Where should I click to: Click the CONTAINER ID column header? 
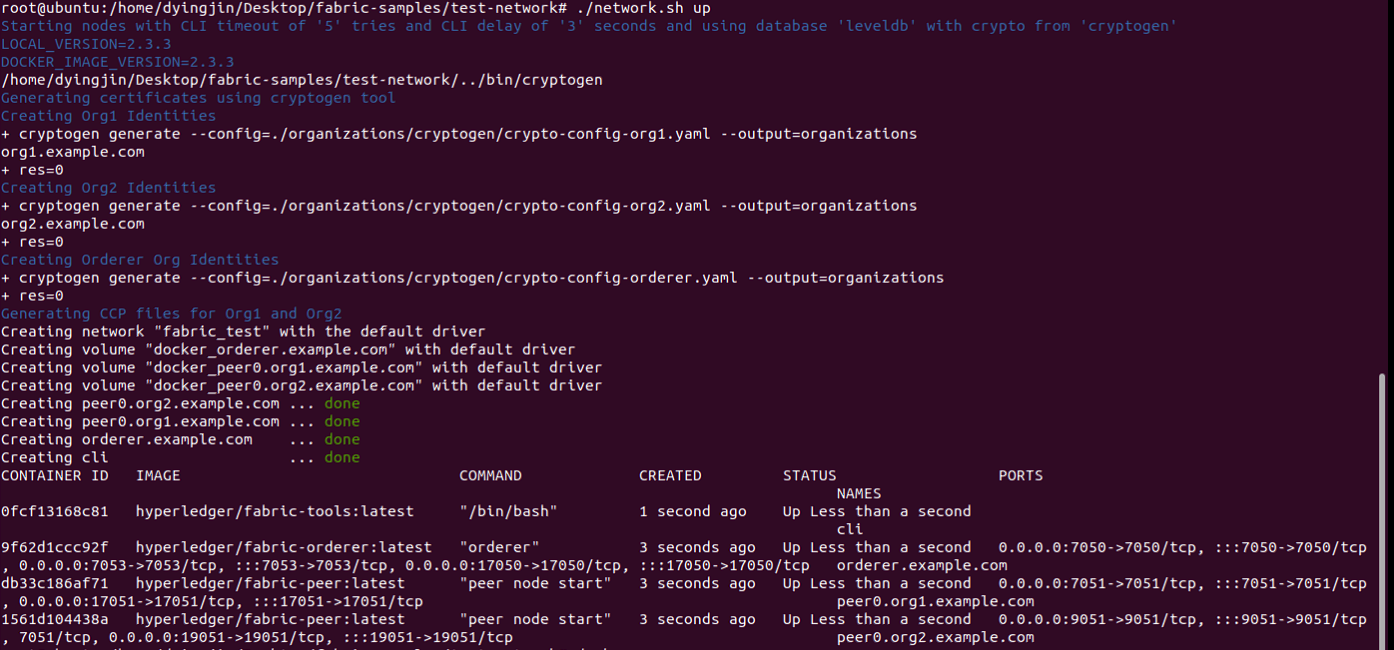pyautogui.click(x=55, y=476)
